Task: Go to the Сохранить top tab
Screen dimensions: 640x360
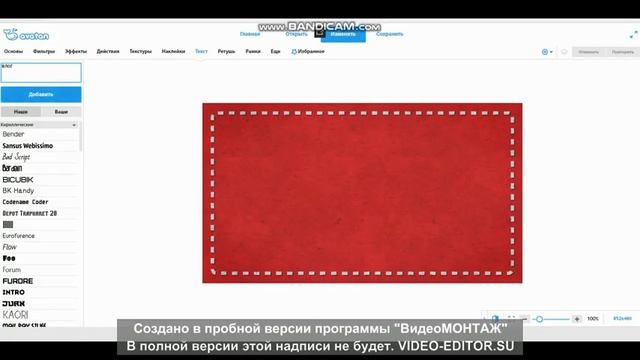Action: tap(389, 34)
